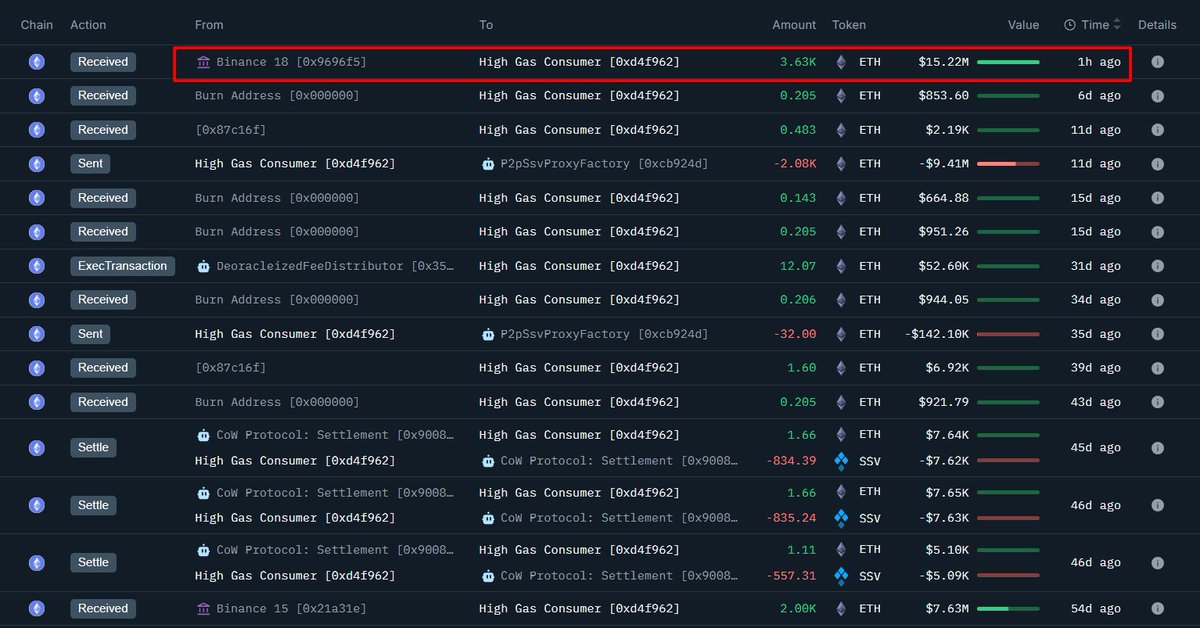Click Settle badge in the 45d ago row
This screenshot has width=1200, height=628.
[93, 448]
